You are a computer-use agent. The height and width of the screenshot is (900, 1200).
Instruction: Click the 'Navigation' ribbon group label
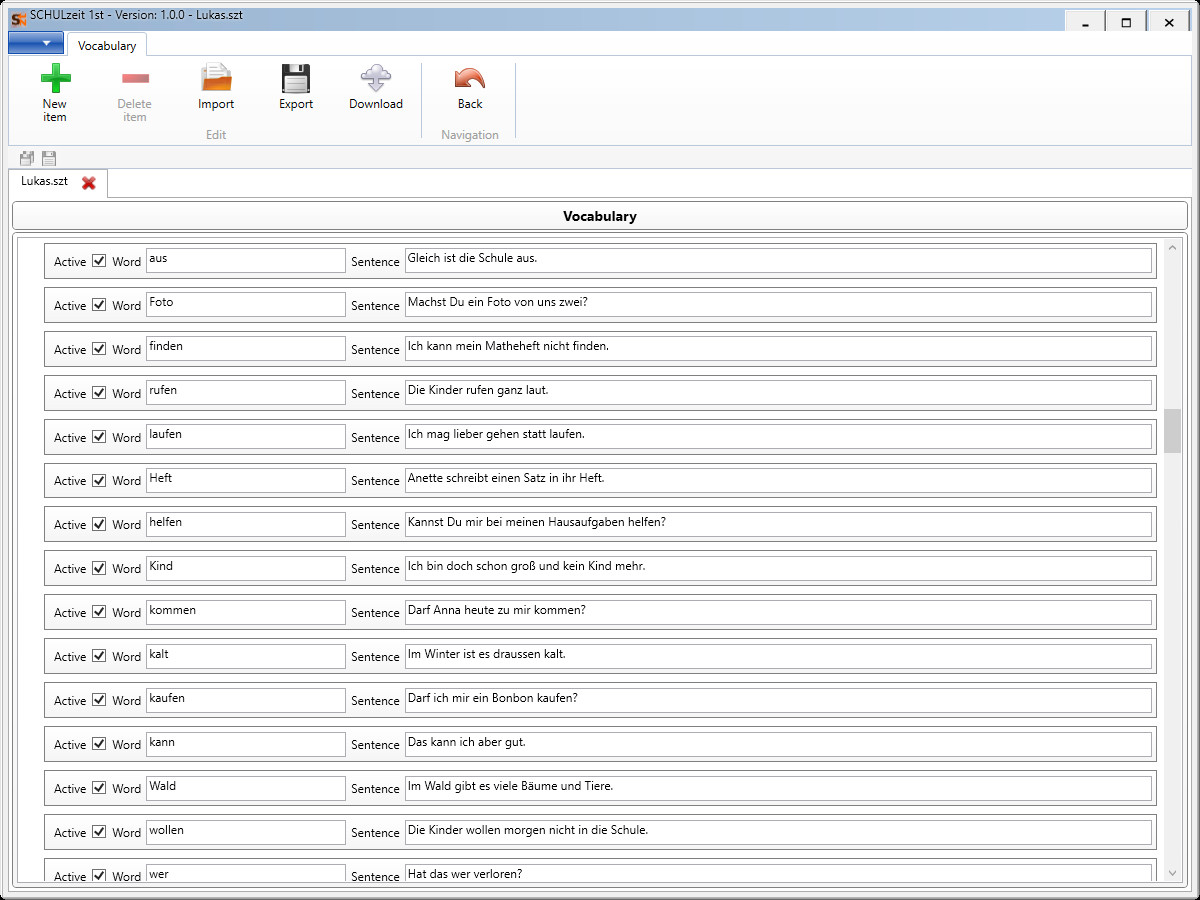coord(470,135)
